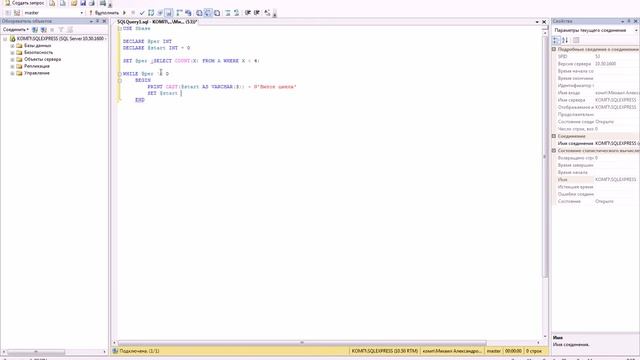The width and height of the screenshot is (640, 360).
Task: Uncomment the selected lines icon
Action: 236,13
